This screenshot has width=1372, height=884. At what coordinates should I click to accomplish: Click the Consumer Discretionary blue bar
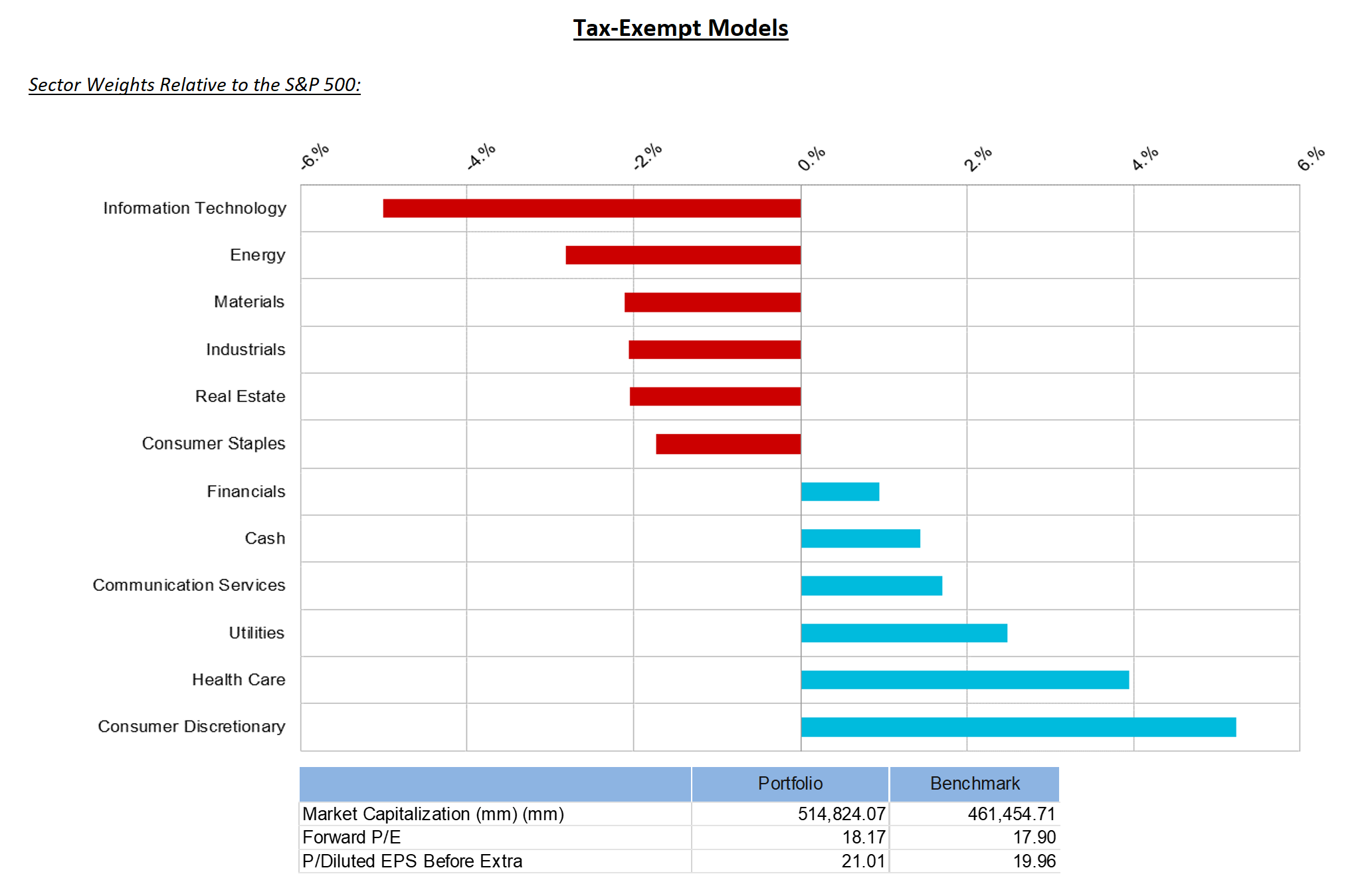pyautogui.click(x=1018, y=727)
